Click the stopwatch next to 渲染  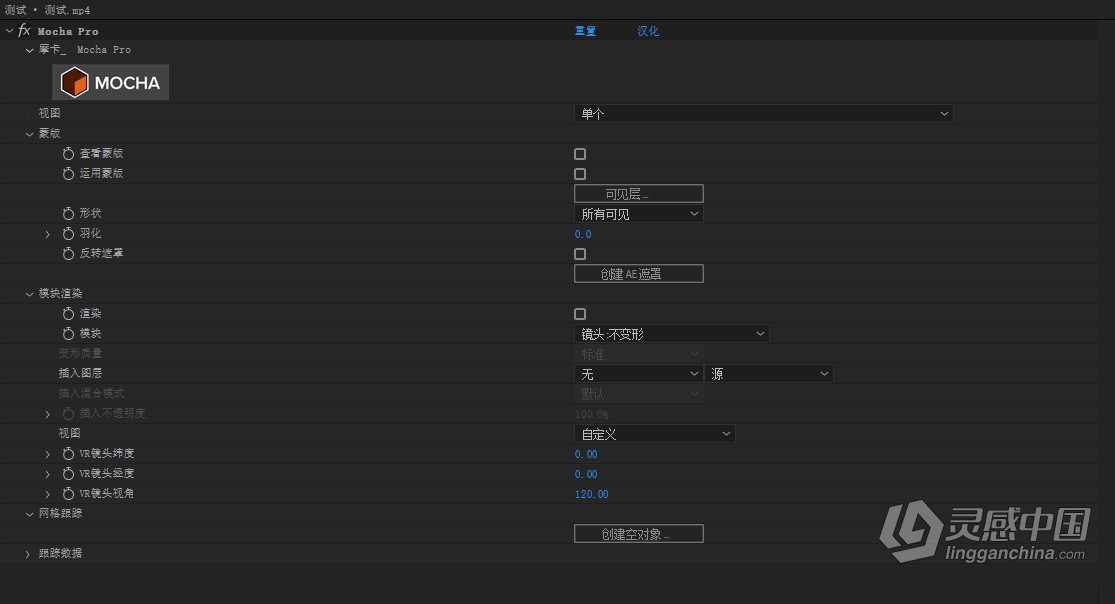coord(68,313)
